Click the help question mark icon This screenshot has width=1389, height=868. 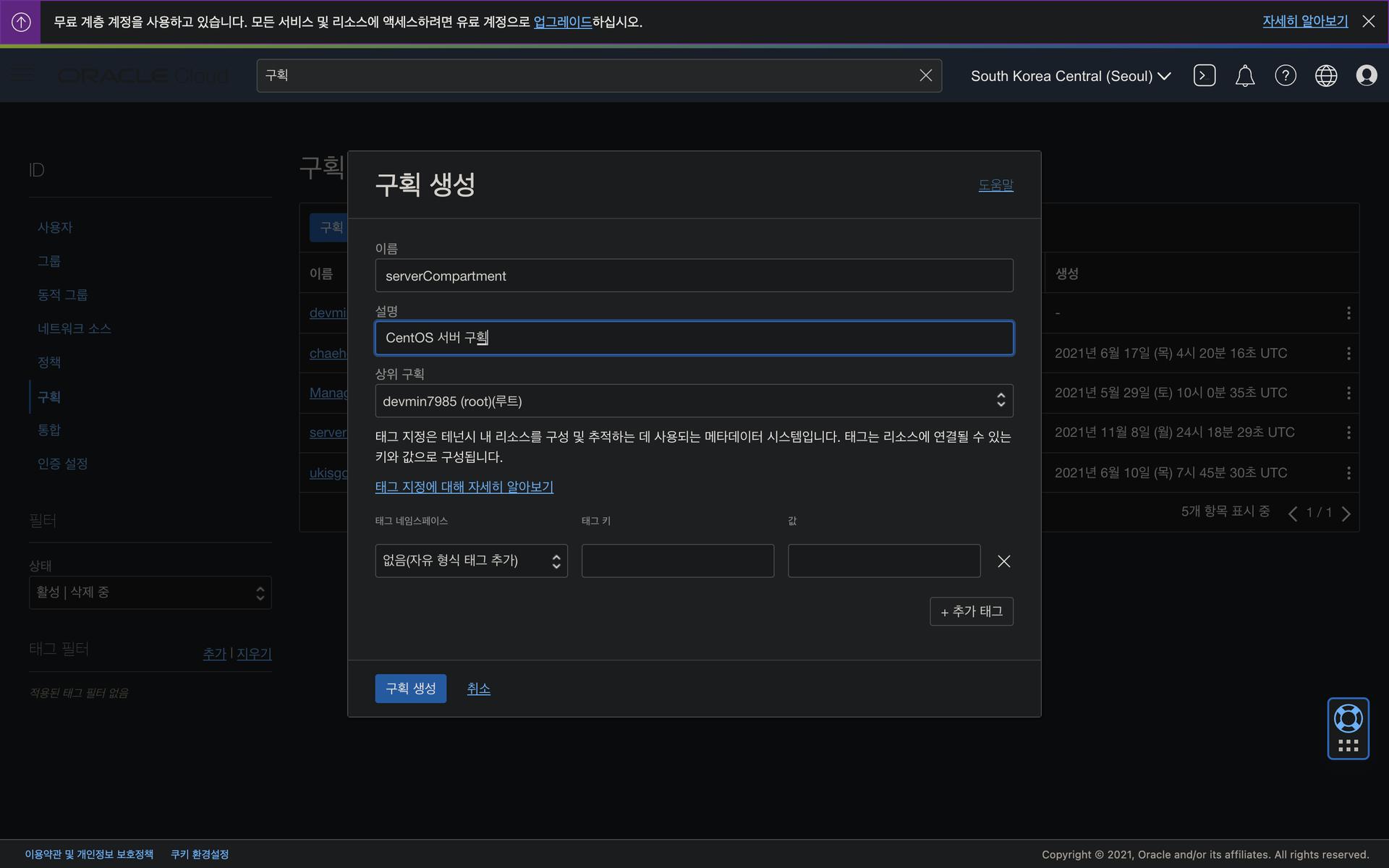coord(1285,75)
